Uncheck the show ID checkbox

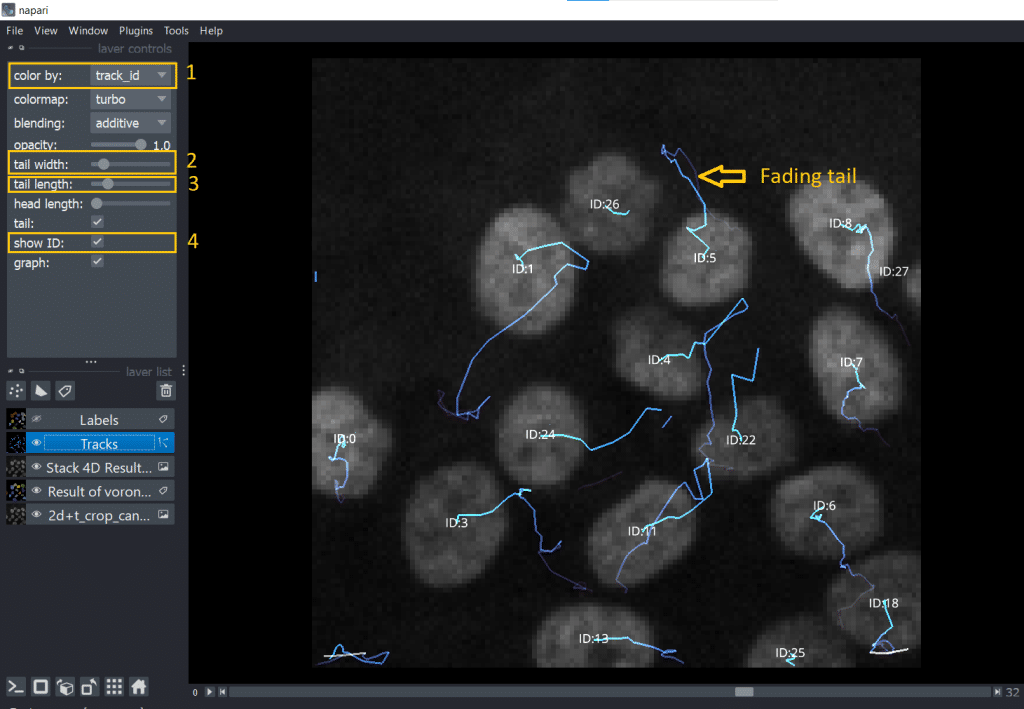[97, 242]
